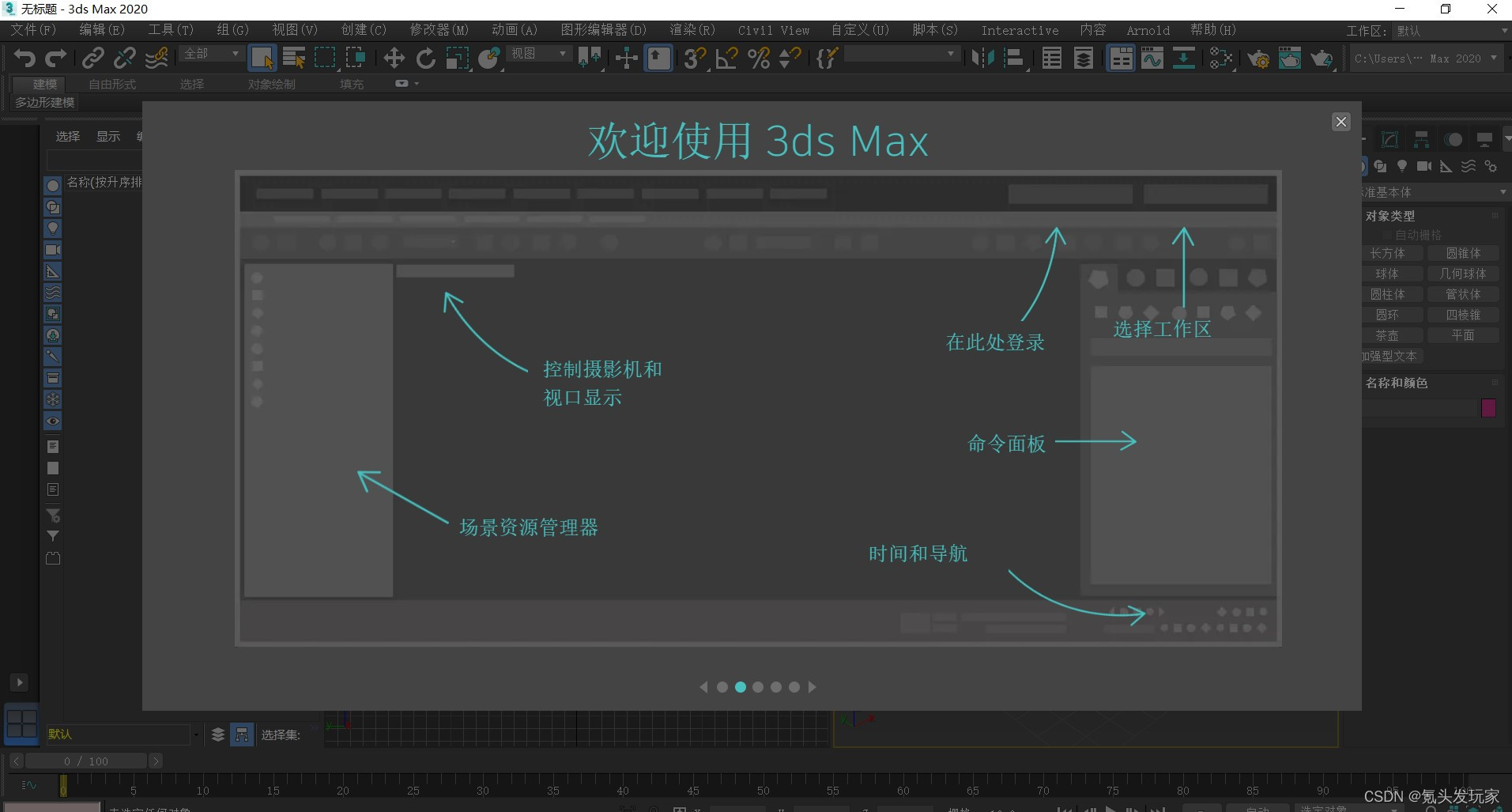Click the Redo arrow icon
Image resolution: width=1512 pixels, height=812 pixels.
pos(56,58)
